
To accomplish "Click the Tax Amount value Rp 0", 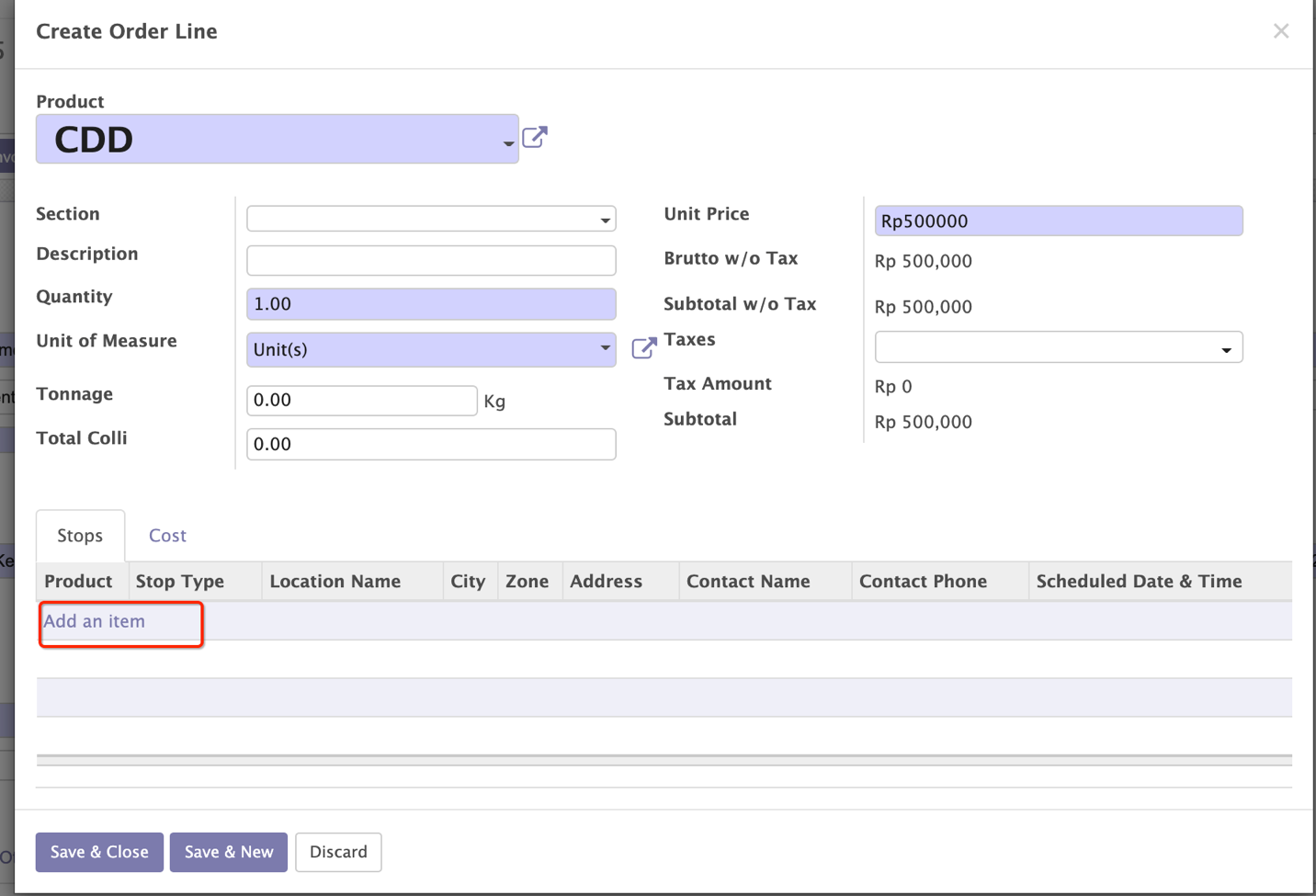I will point(893,387).
